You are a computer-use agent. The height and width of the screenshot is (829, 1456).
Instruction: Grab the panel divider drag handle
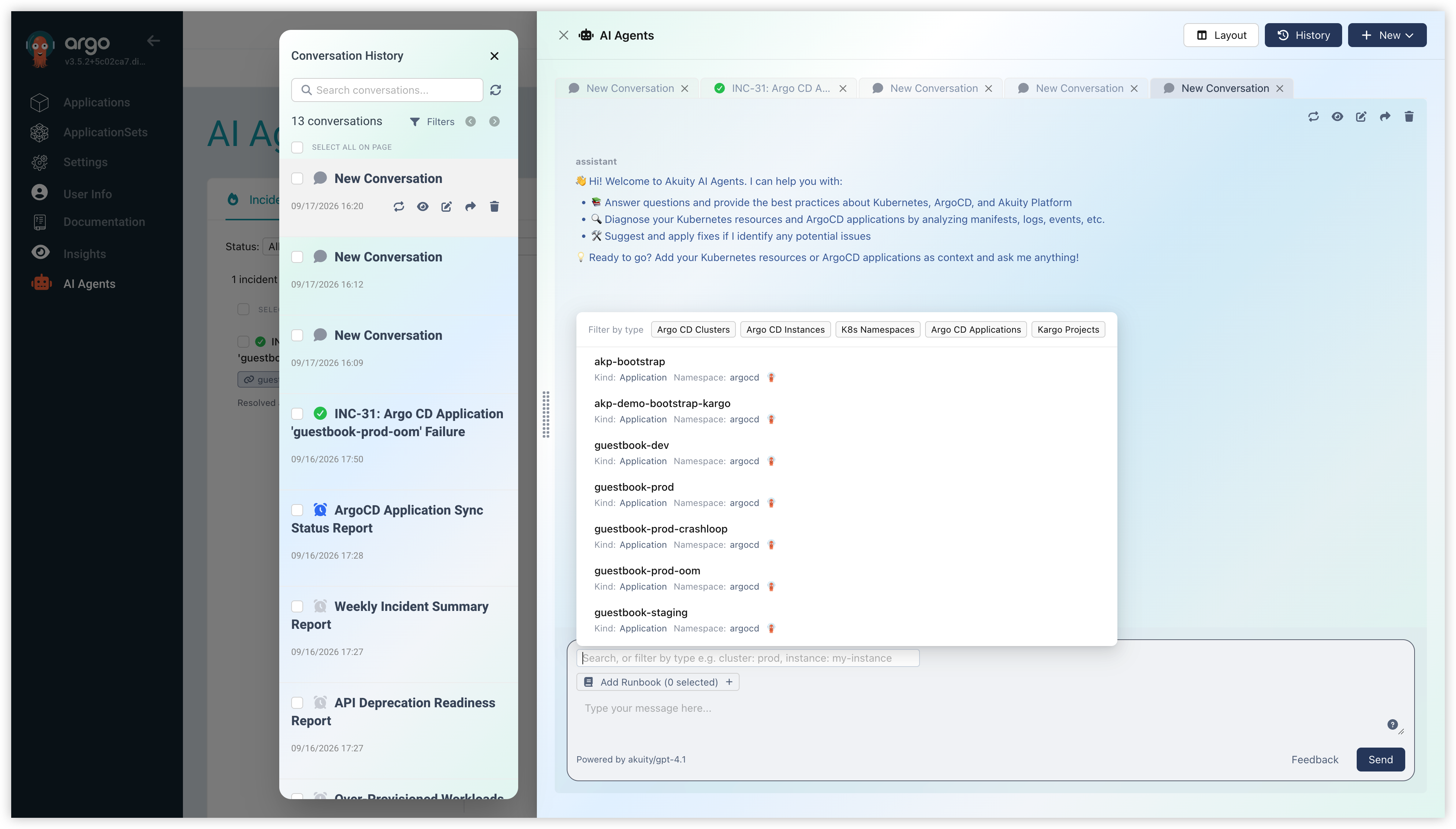click(546, 414)
